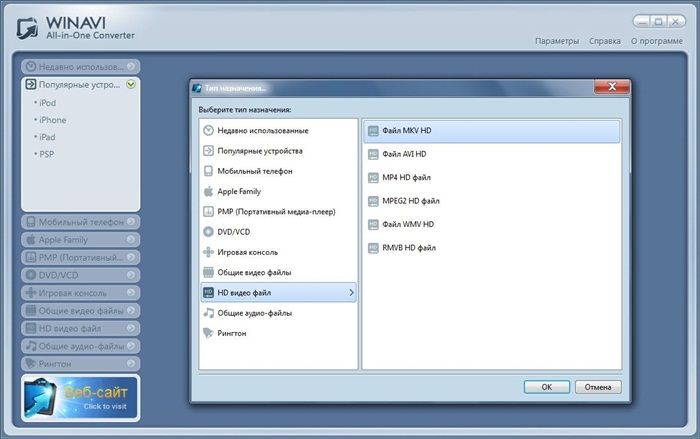
Task: Click the music note icon for common audio files
Action: point(208,313)
